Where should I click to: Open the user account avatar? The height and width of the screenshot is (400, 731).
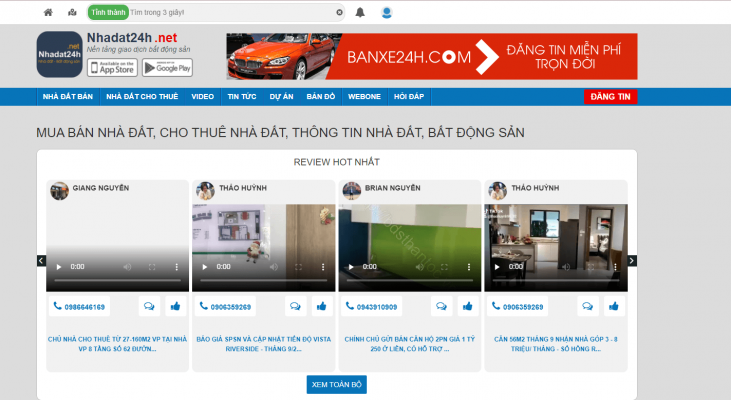pyautogui.click(x=386, y=13)
